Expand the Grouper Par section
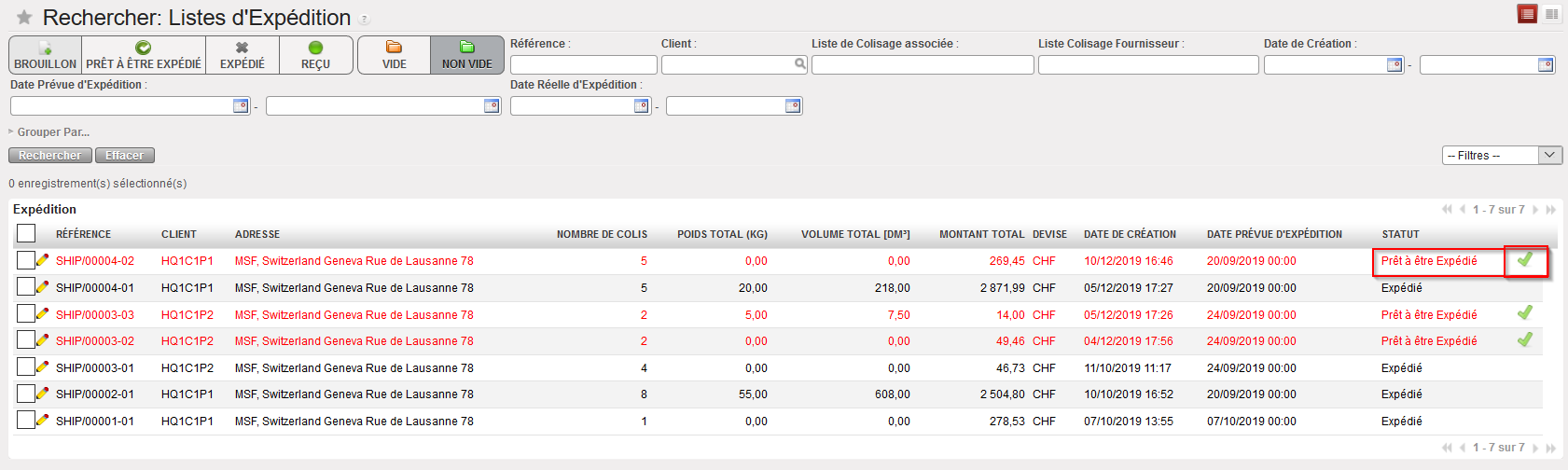This screenshot has width=1568, height=470. tap(49, 132)
